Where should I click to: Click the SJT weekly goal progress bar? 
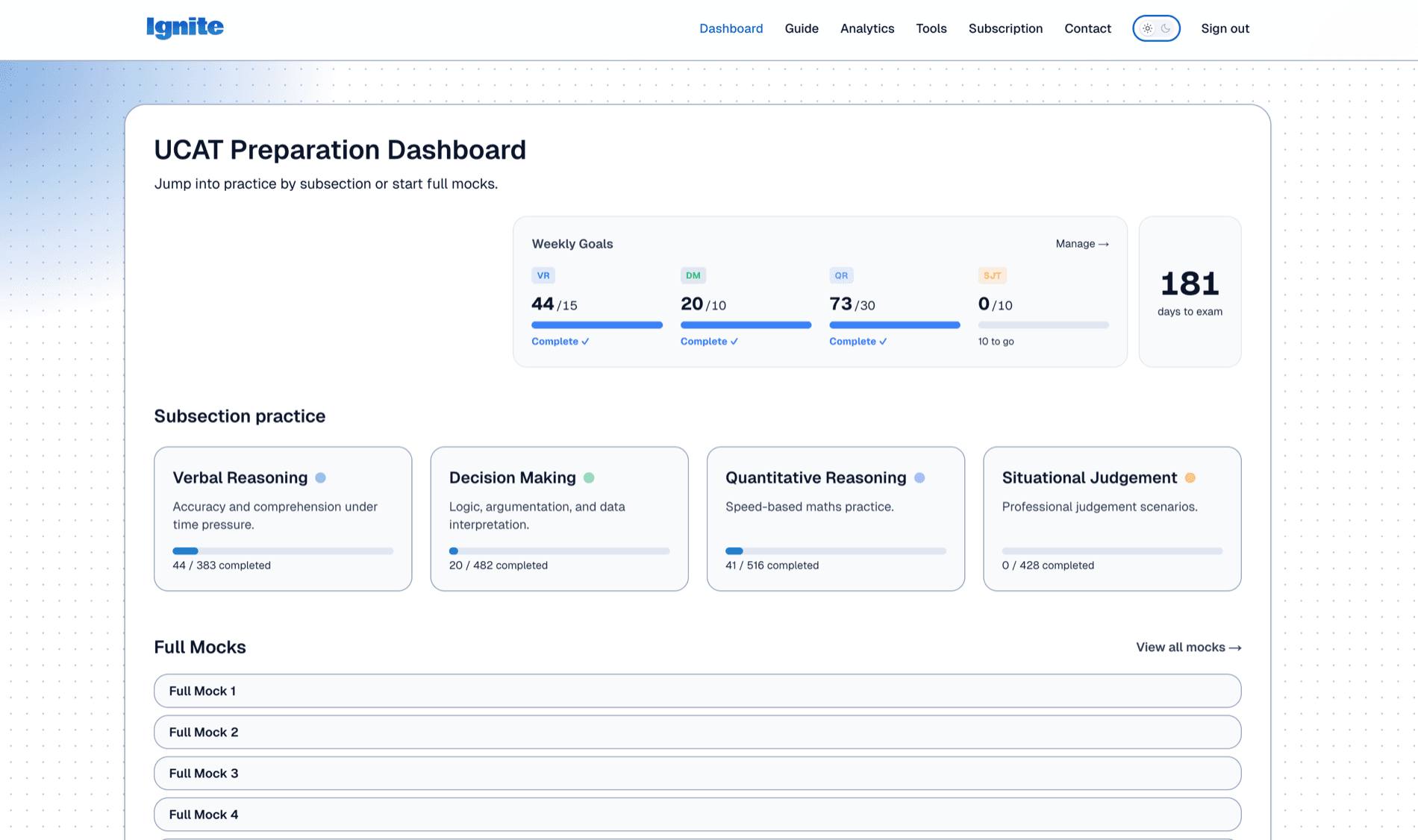coord(1043,325)
